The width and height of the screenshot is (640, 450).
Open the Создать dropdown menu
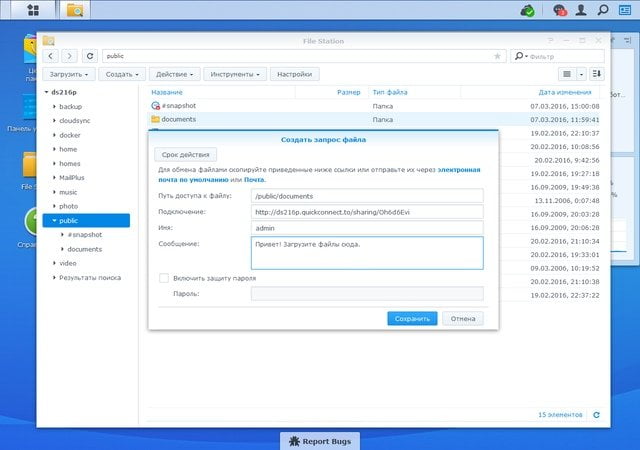point(122,74)
